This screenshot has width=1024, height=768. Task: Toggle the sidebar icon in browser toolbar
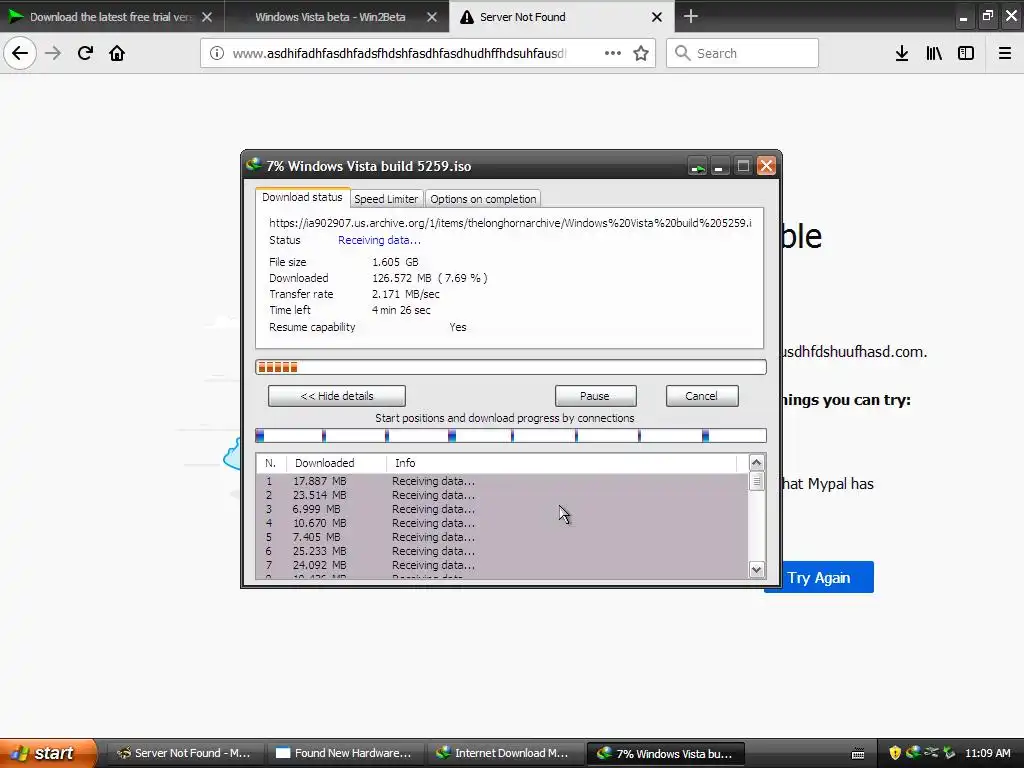point(966,53)
